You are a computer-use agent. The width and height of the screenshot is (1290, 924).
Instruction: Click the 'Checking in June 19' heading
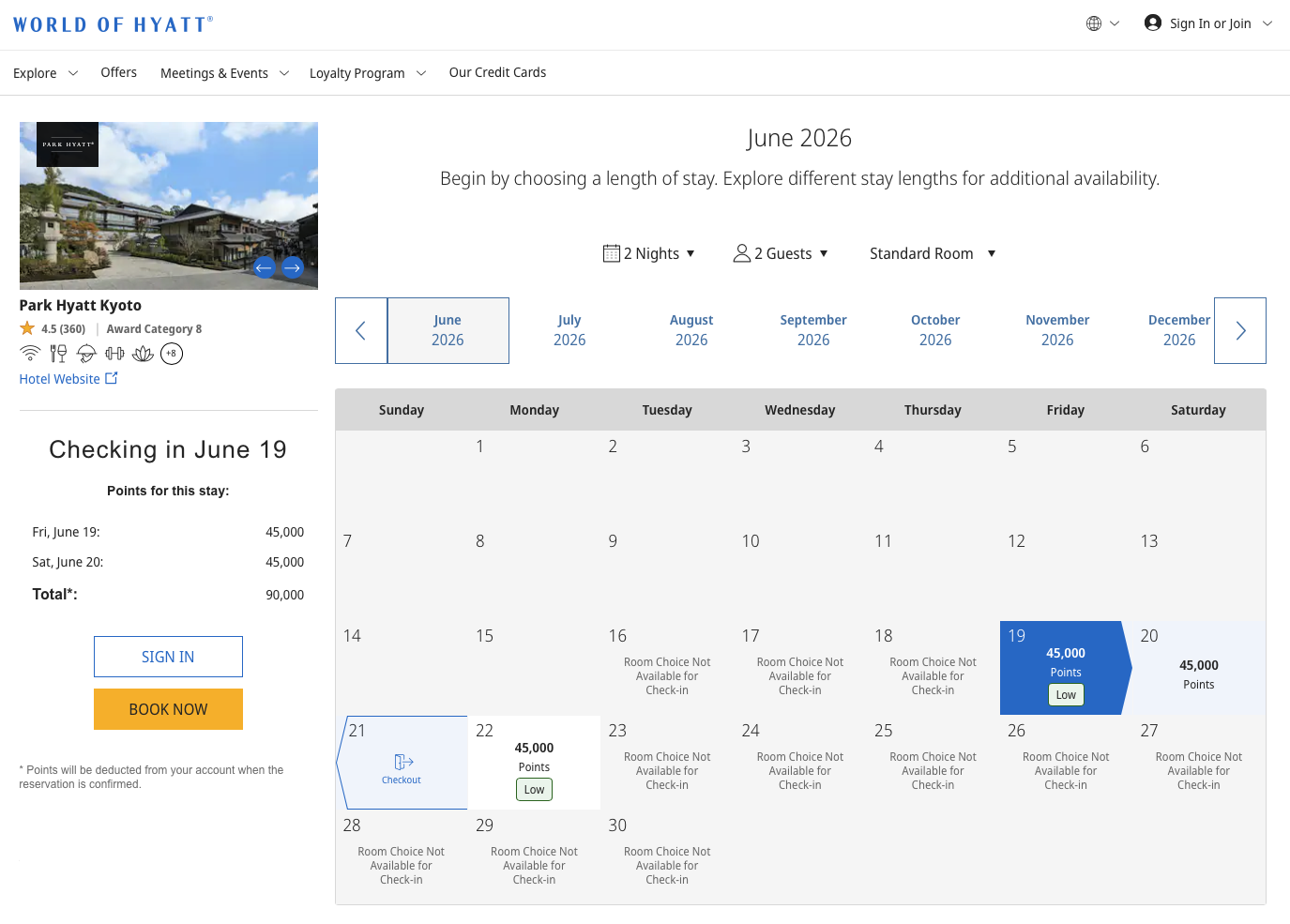168,449
